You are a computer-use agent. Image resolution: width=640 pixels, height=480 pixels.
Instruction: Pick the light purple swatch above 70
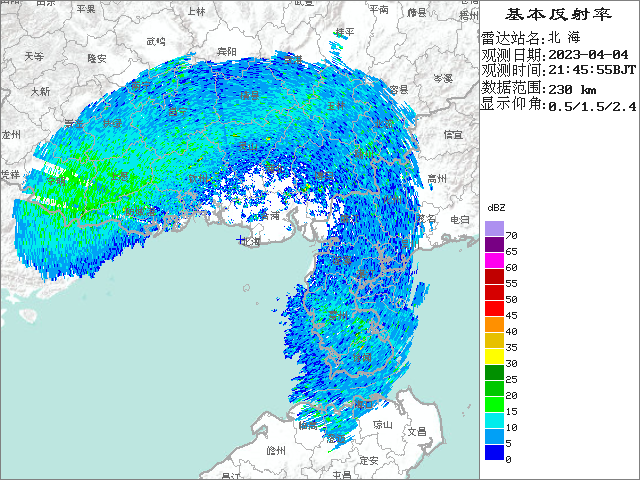pos(494,229)
